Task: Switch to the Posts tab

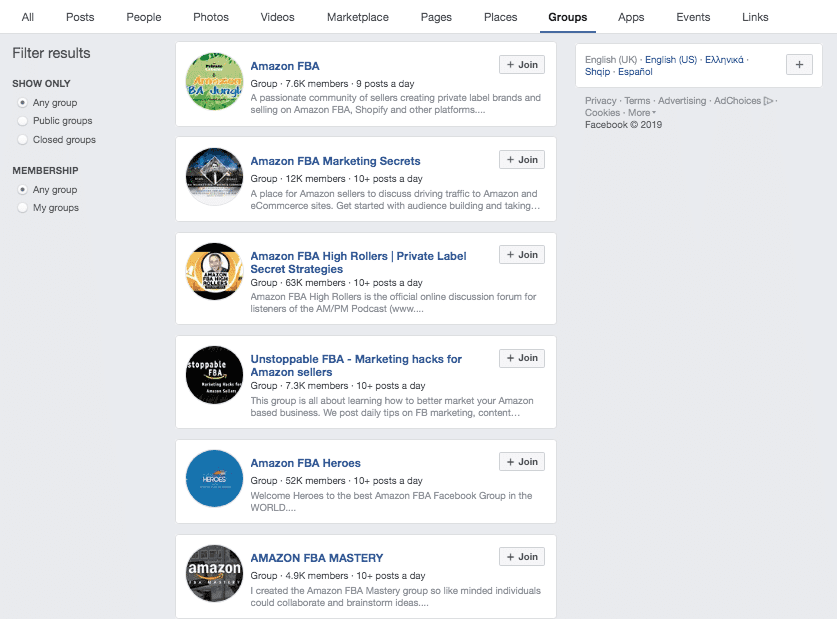Action: coord(80,17)
